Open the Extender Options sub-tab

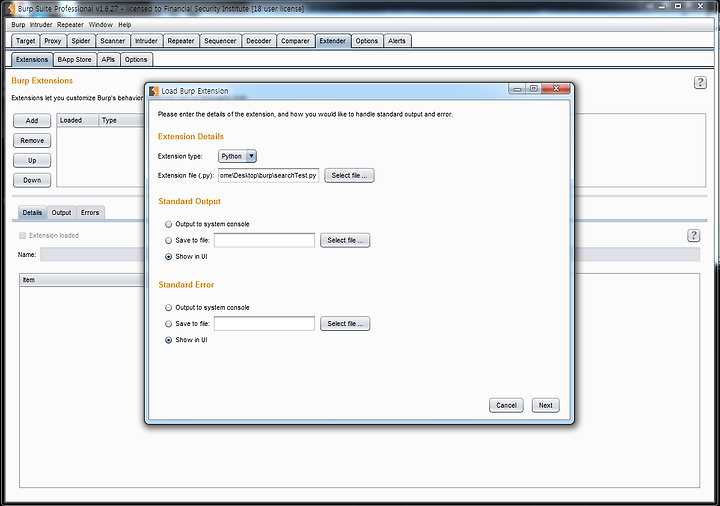tap(136, 60)
